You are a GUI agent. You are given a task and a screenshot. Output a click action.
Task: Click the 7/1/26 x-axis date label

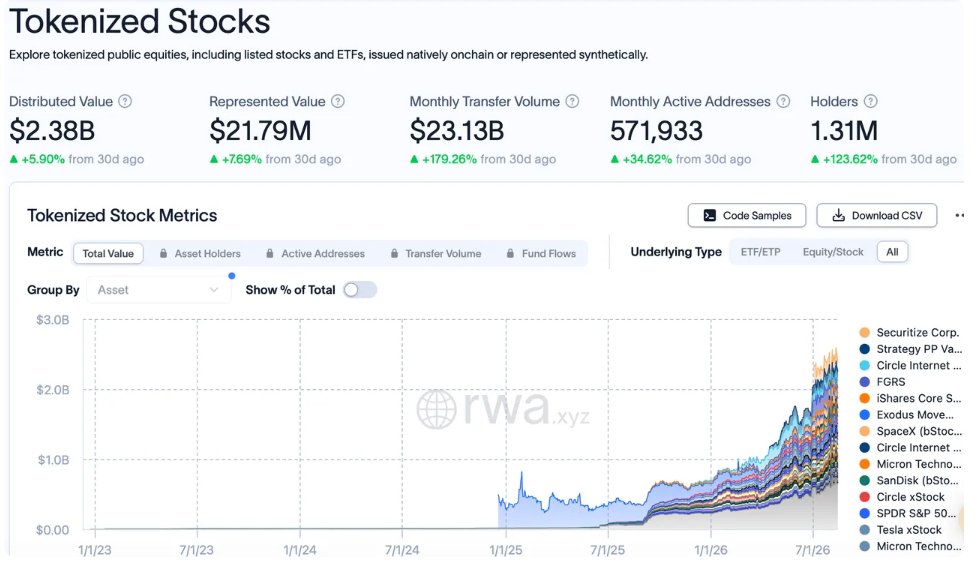click(x=813, y=550)
